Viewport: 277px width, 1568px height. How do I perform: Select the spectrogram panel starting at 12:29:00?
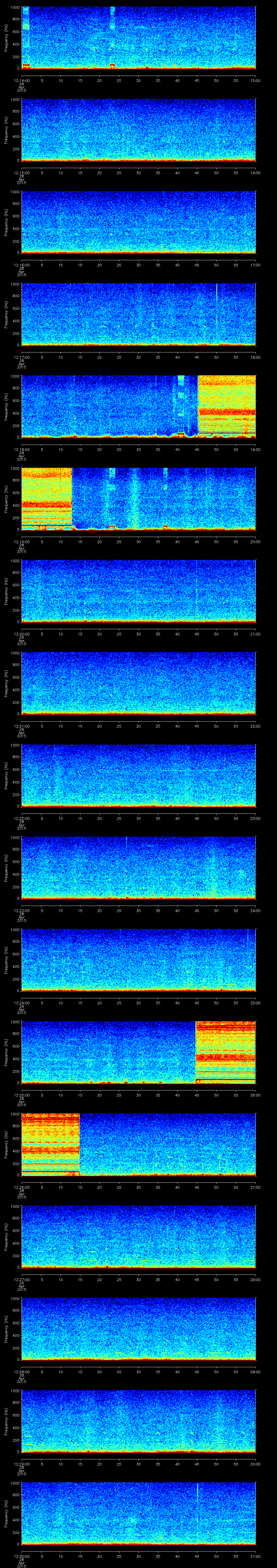pyautogui.click(x=138, y=1421)
